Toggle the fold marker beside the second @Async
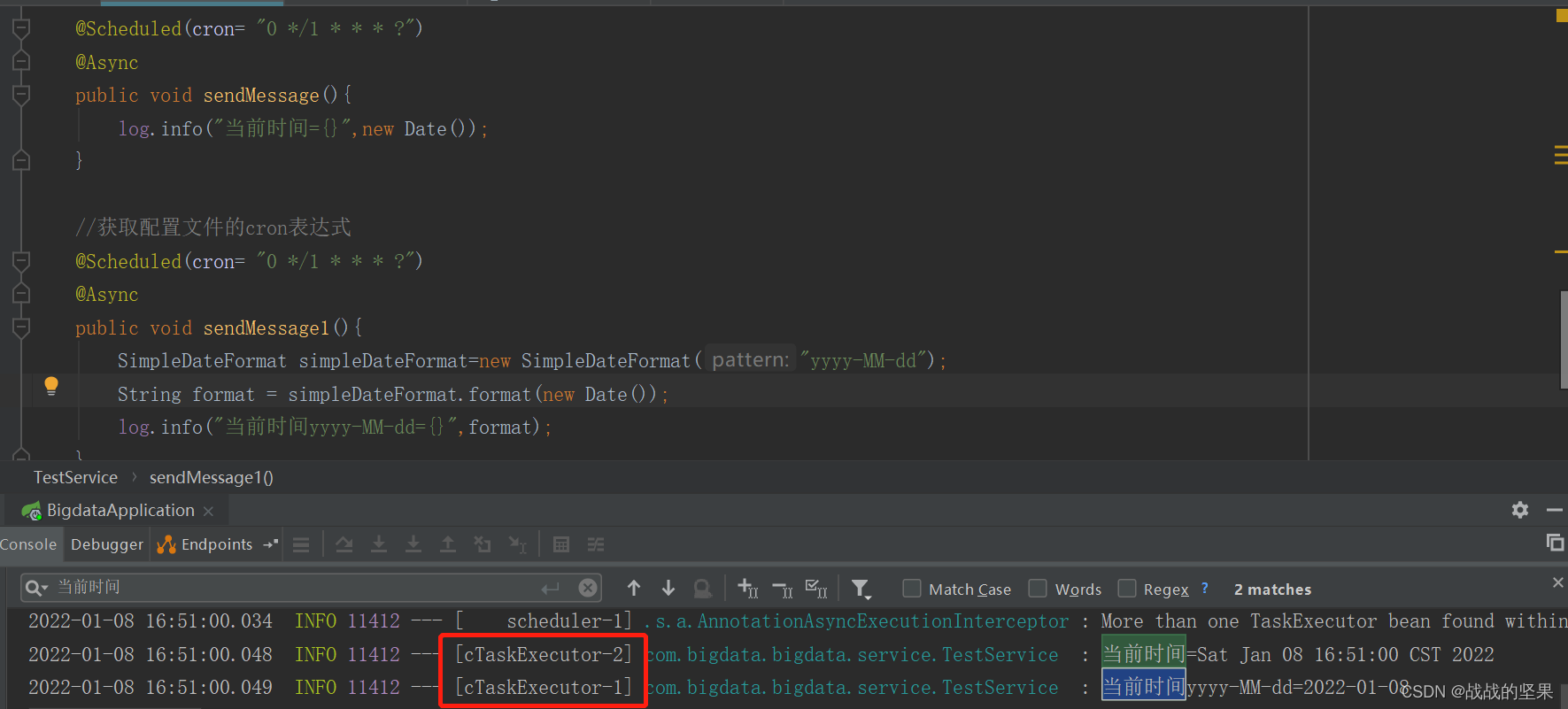Screen dimensions: 1568x709 (x=21, y=294)
